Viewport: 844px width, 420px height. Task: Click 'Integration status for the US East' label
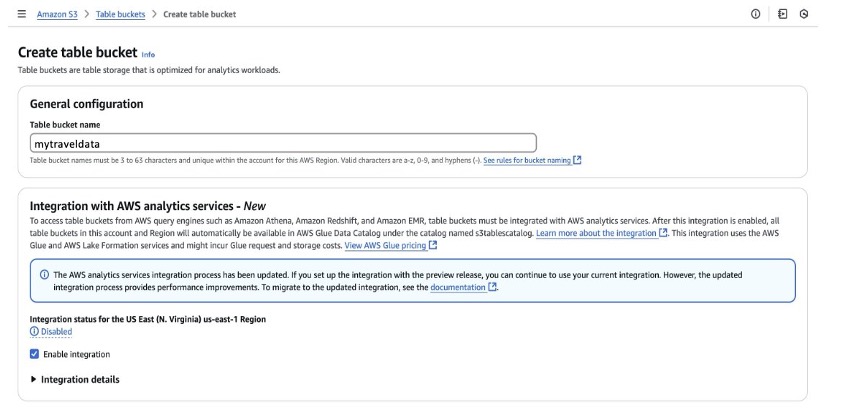[x=148, y=319]
